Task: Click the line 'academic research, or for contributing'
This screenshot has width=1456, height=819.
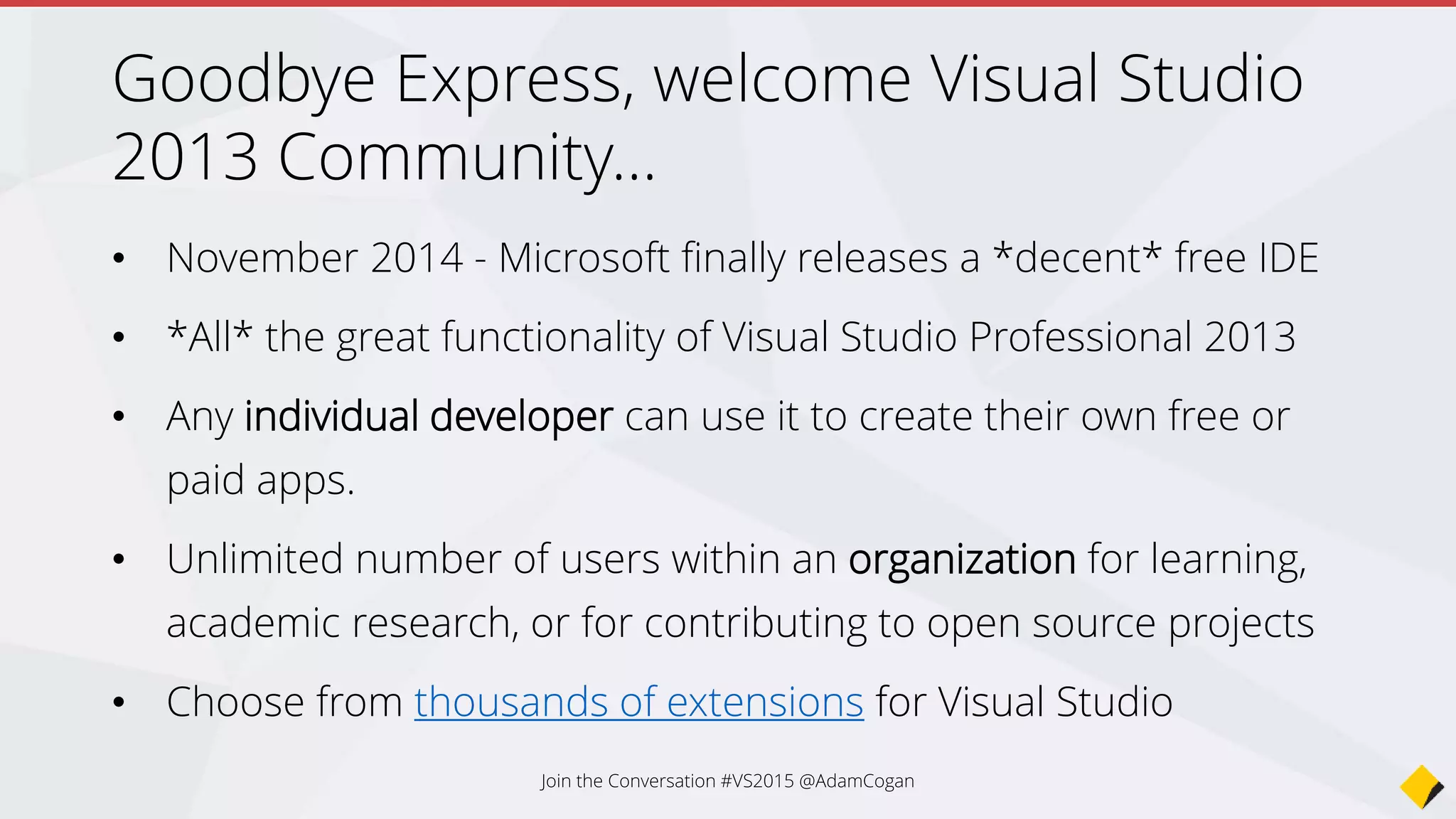Action: pyautogui.click(x=740, y=623)
